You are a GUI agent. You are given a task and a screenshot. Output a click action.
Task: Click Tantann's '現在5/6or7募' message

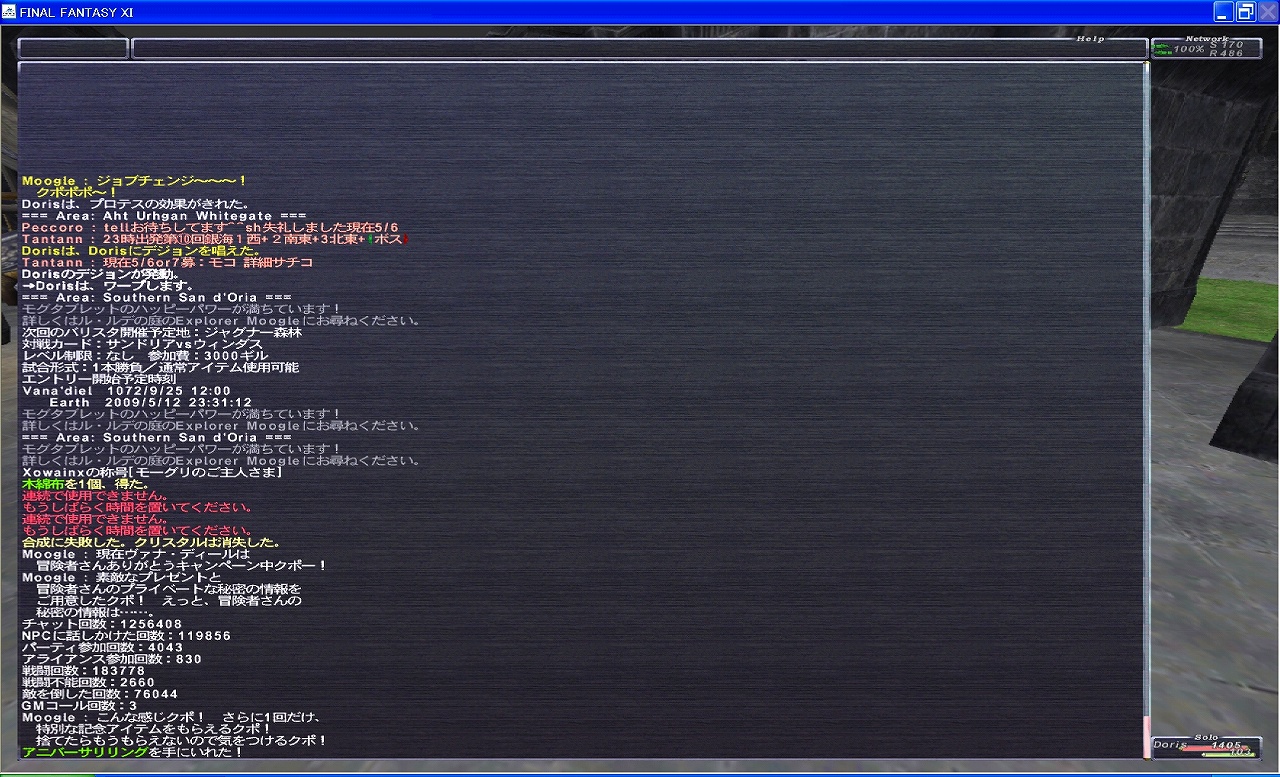(167, 262)
